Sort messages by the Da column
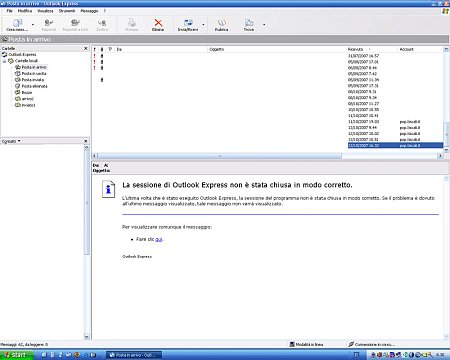 (161, 49)
